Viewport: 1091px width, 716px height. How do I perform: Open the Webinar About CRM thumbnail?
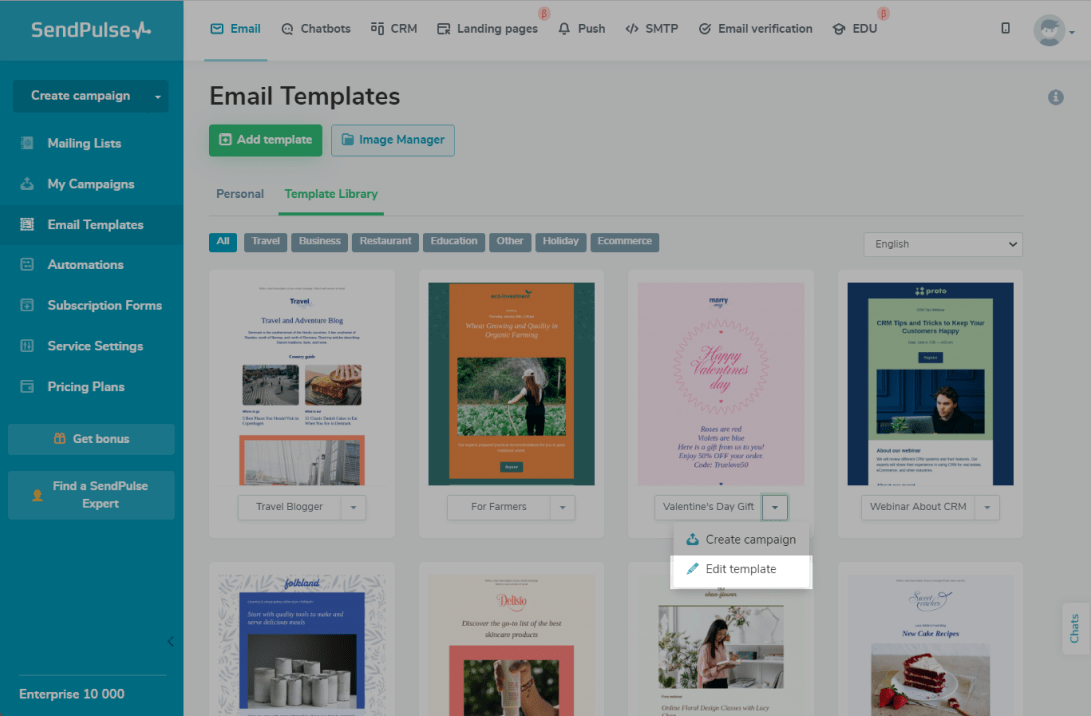click(930, 383)
